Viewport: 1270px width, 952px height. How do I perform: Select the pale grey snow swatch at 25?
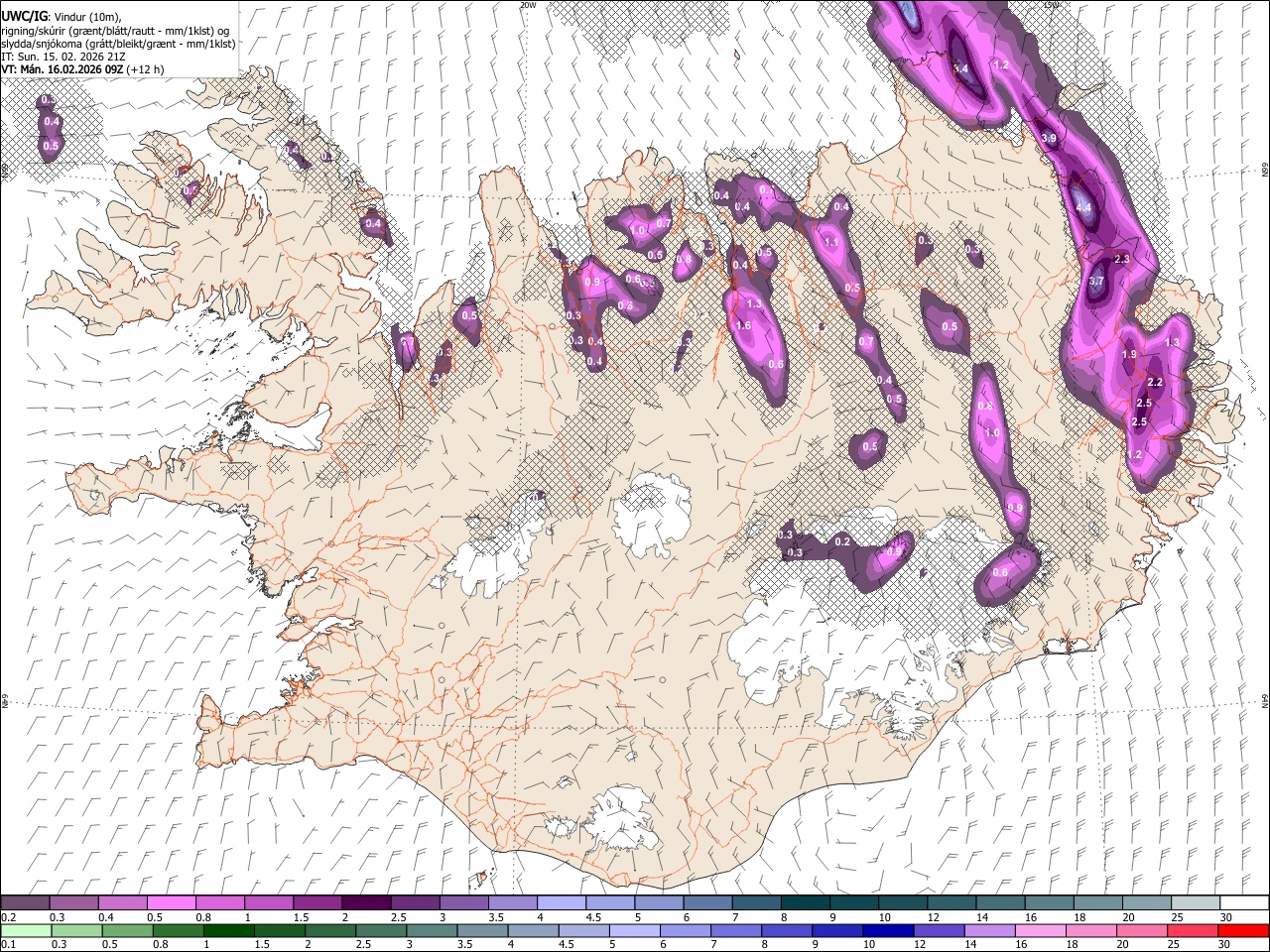(x=1195, y=903)
